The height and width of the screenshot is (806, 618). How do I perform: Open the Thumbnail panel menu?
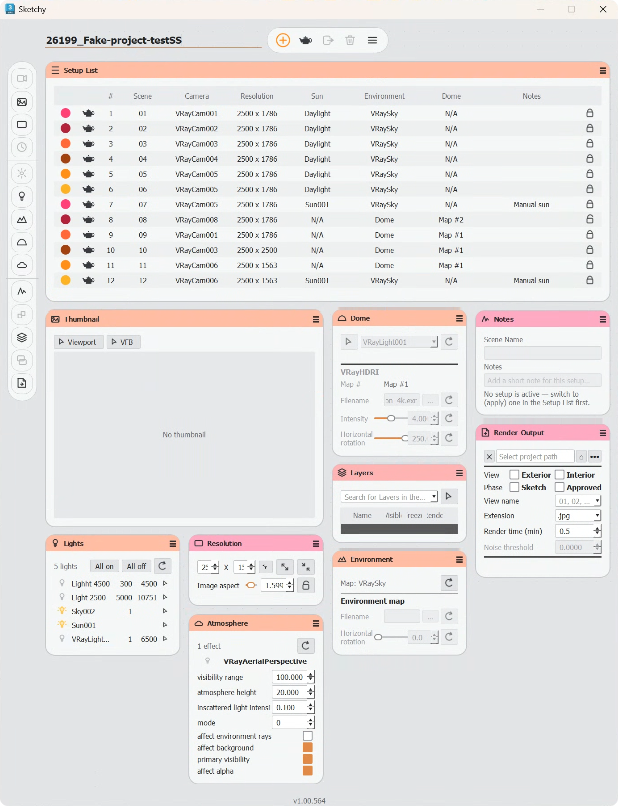tap(316, 319)
